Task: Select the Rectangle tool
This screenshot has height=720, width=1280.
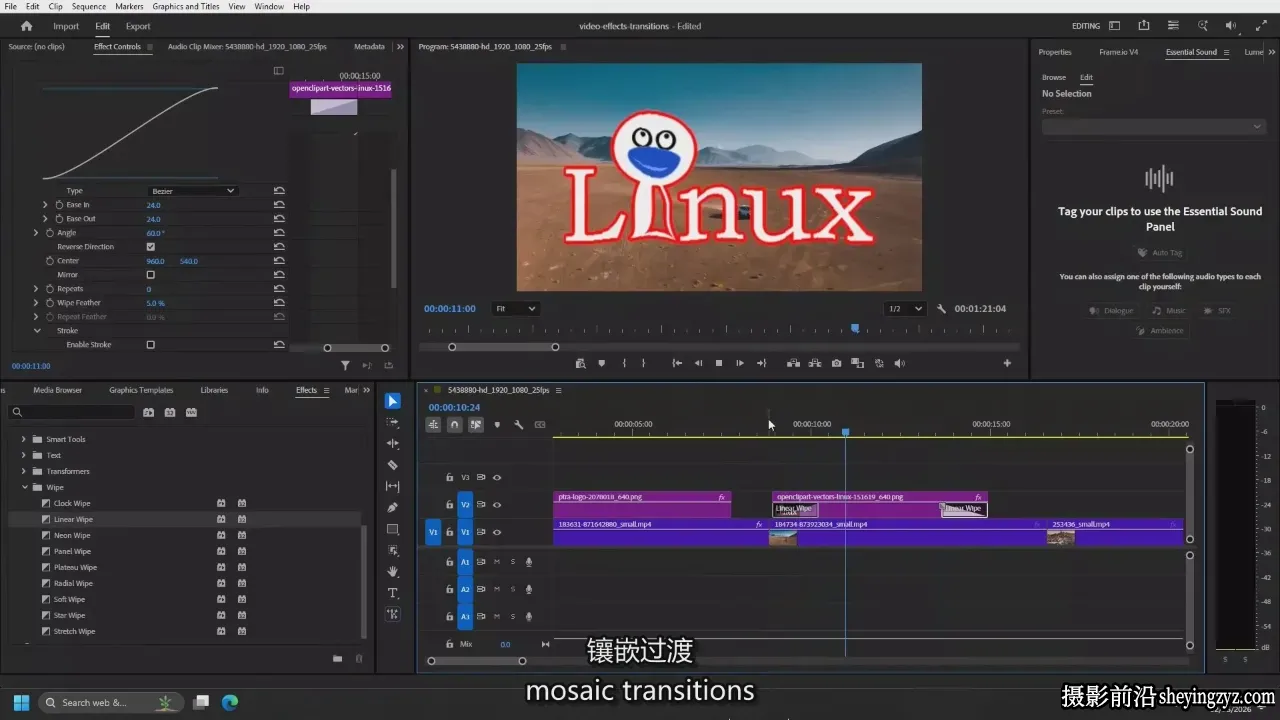Action: click(x=392, y=529)
